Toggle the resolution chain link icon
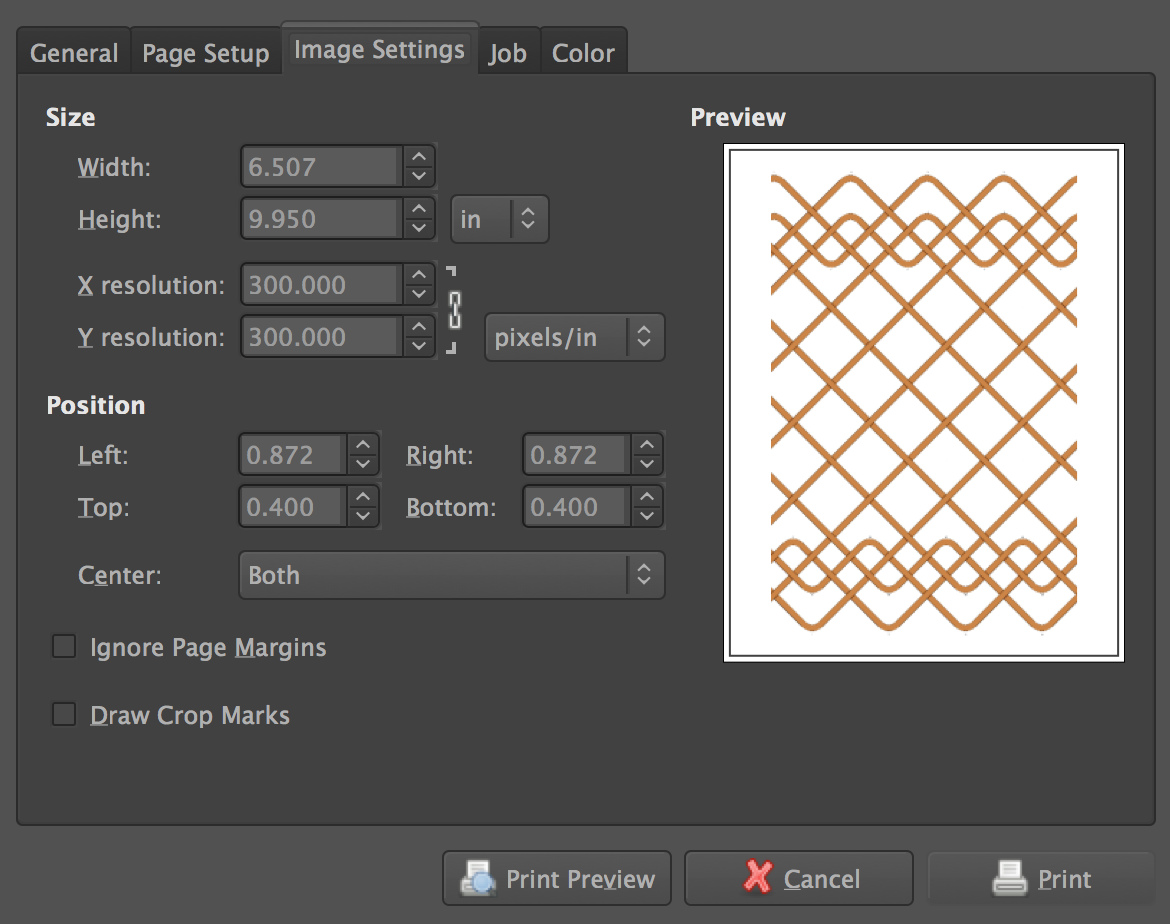This screenshot has height=924, width=1170. (455, 310)
